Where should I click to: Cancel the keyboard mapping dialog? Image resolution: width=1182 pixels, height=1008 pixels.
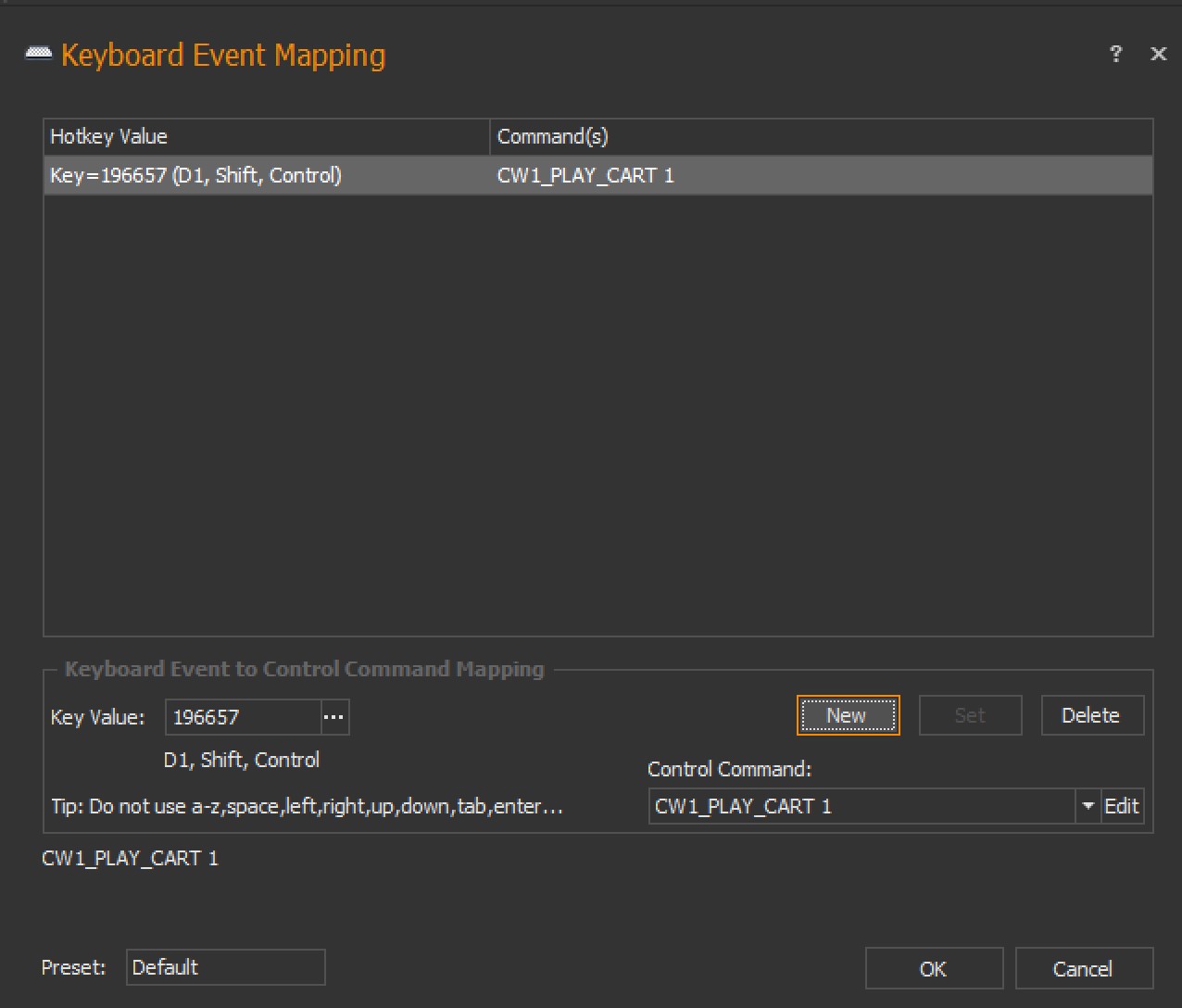1084,969
